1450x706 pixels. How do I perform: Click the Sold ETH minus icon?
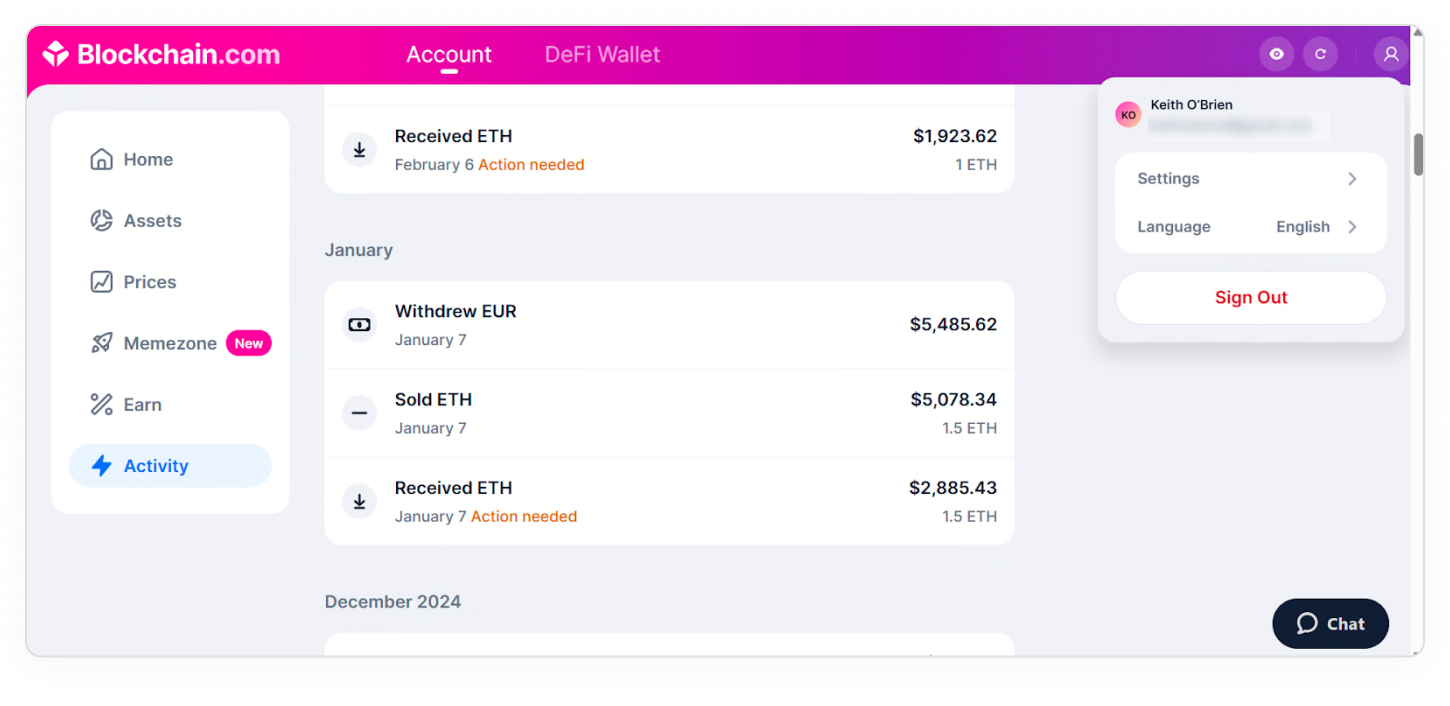click(x=359, y=413)
